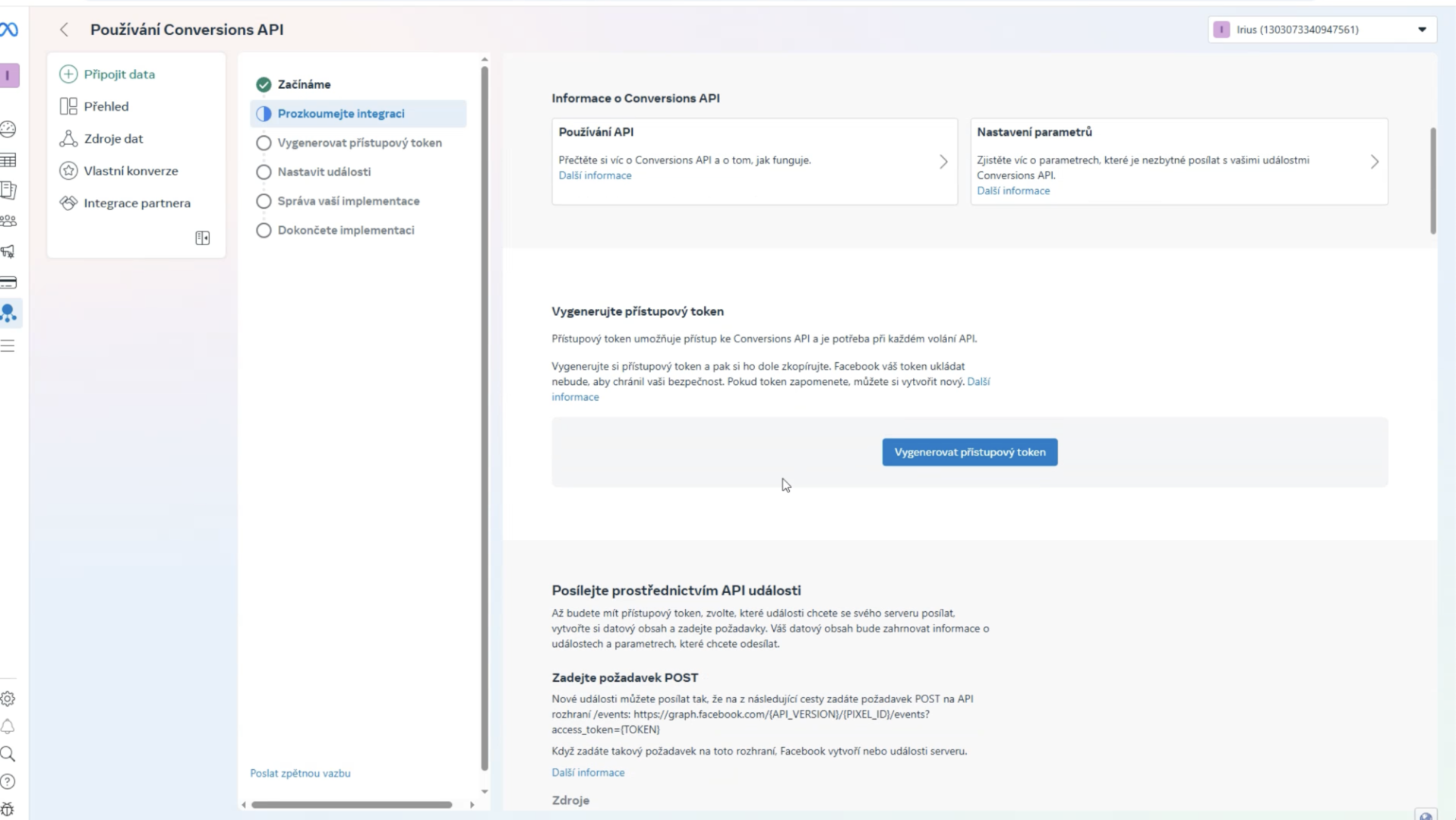1456x820 pixels.
Task: Click the Nastavení parametrů card title
Action: 1034,131
